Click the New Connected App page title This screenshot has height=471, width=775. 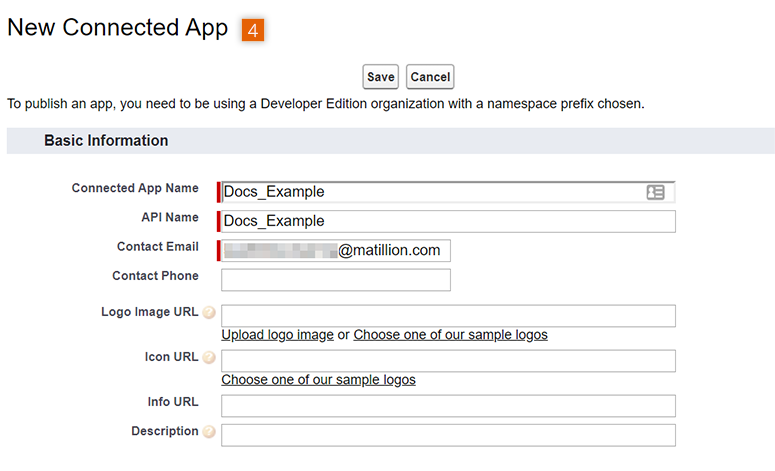point(117,28)
